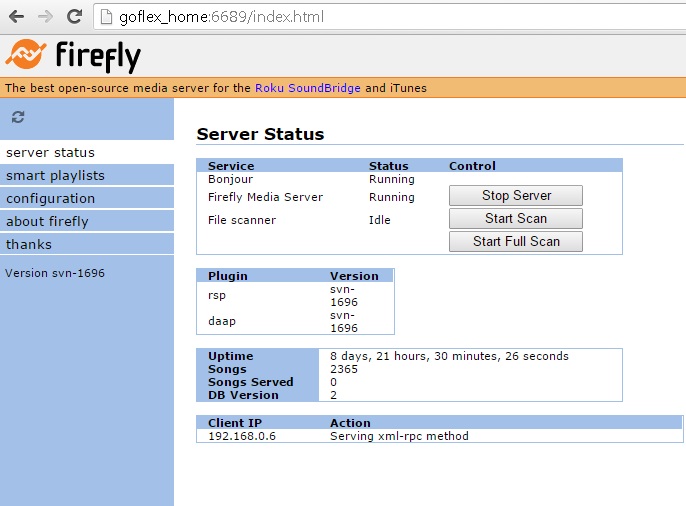The height and width of the screenshot is (506, 686).
Task: Click the Action column header
Action: [350, 423]
